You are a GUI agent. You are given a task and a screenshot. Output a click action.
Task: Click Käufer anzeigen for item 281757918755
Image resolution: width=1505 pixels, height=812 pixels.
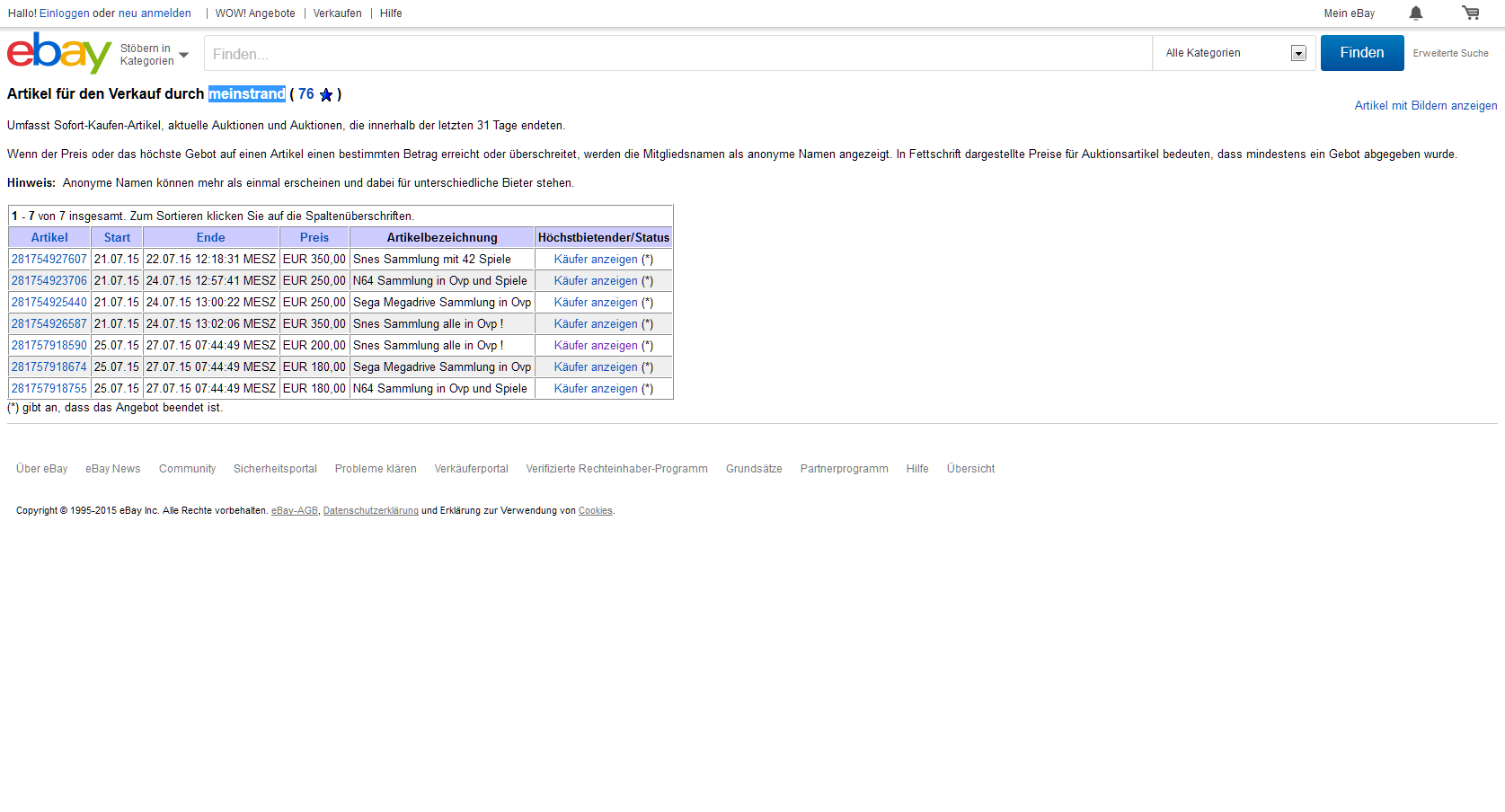pyautogui.click(x=596, y=388)
